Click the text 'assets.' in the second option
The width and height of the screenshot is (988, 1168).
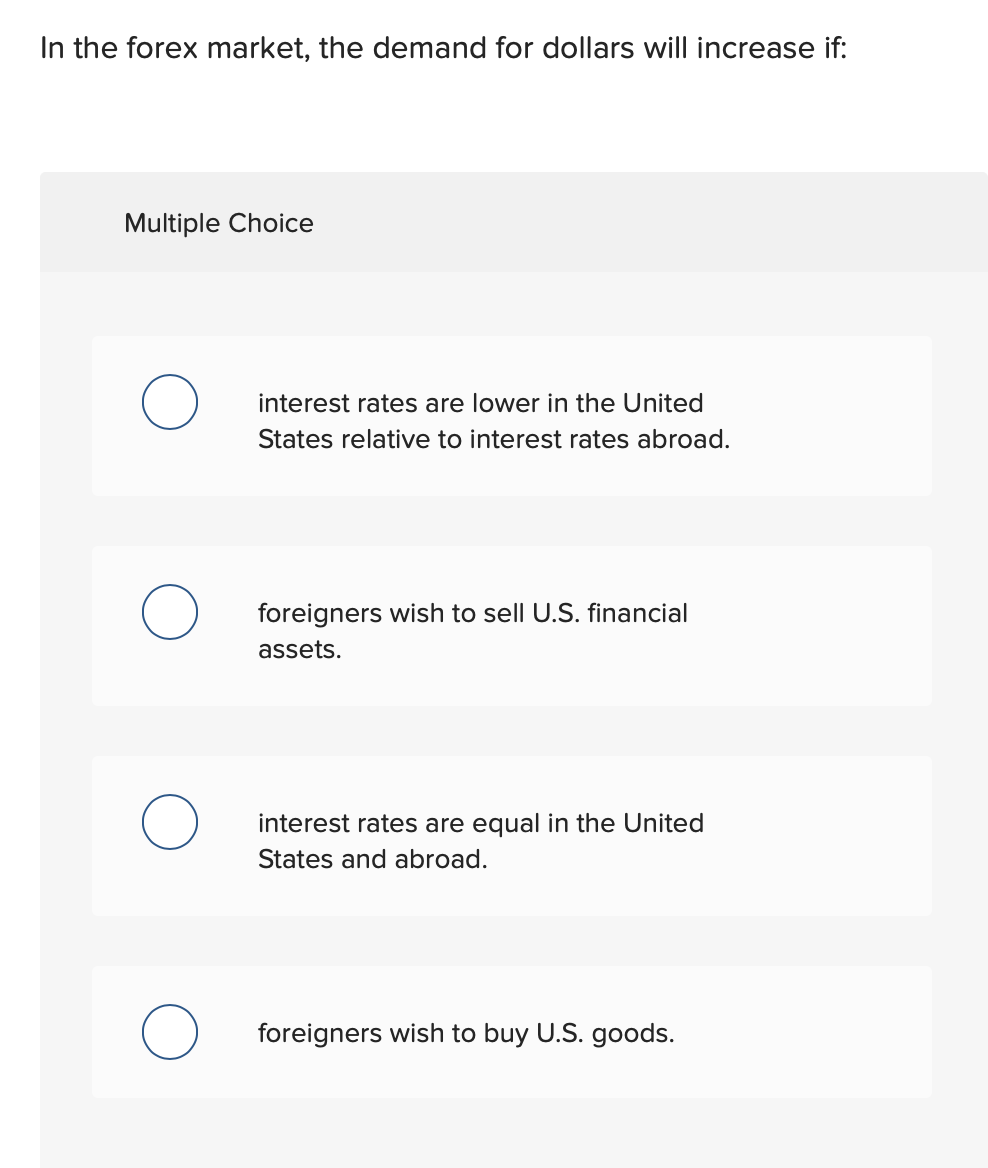tap(300, 649)
